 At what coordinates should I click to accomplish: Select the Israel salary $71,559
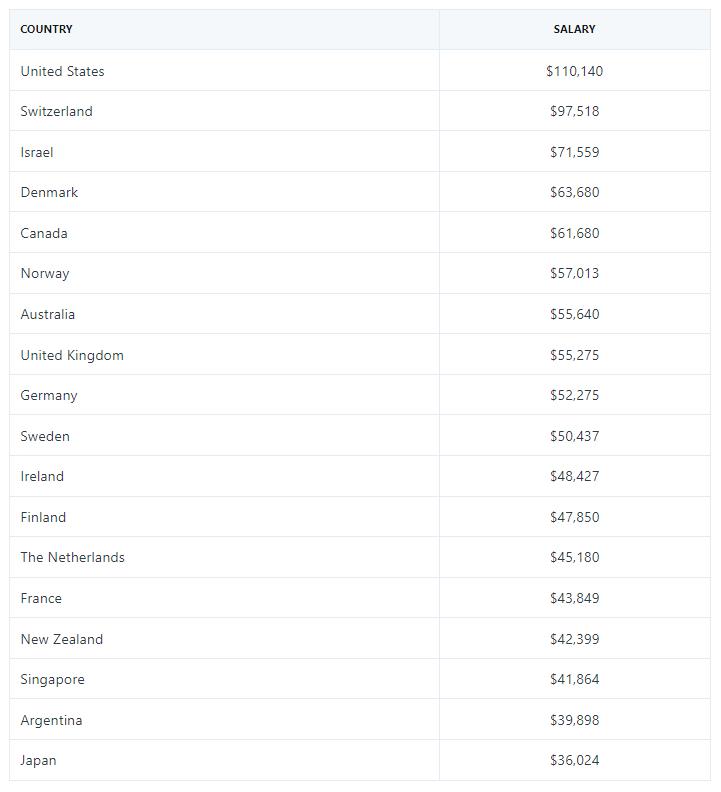tap(574, 152)
